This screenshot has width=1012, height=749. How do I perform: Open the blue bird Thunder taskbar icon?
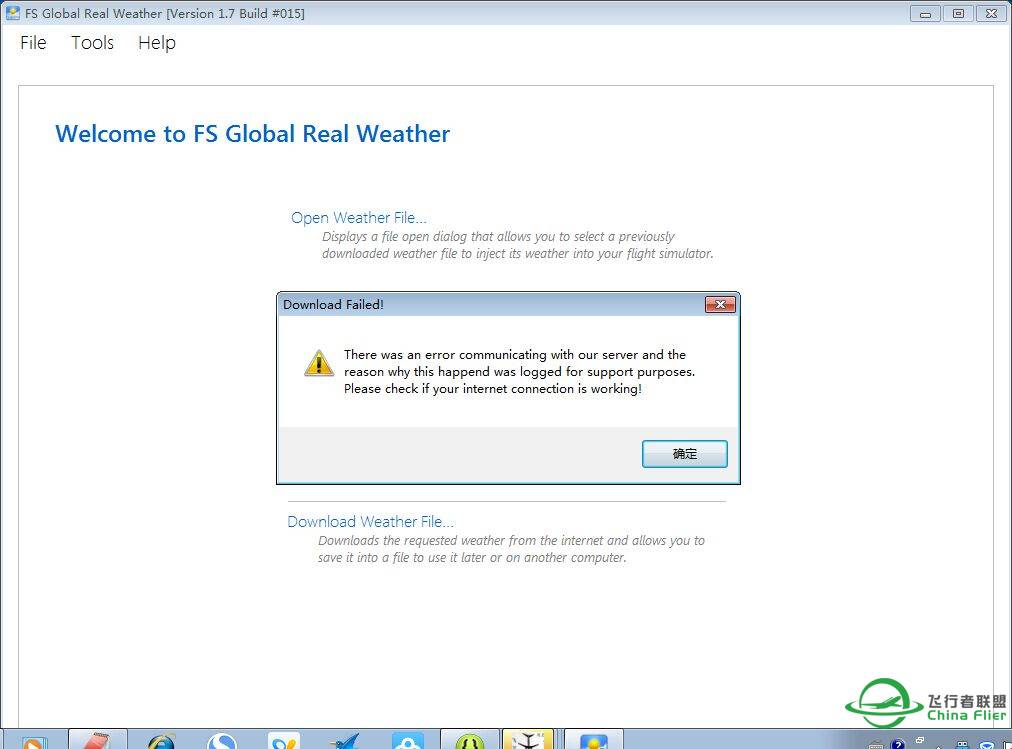pyautogui.click(x=345, y=741)
